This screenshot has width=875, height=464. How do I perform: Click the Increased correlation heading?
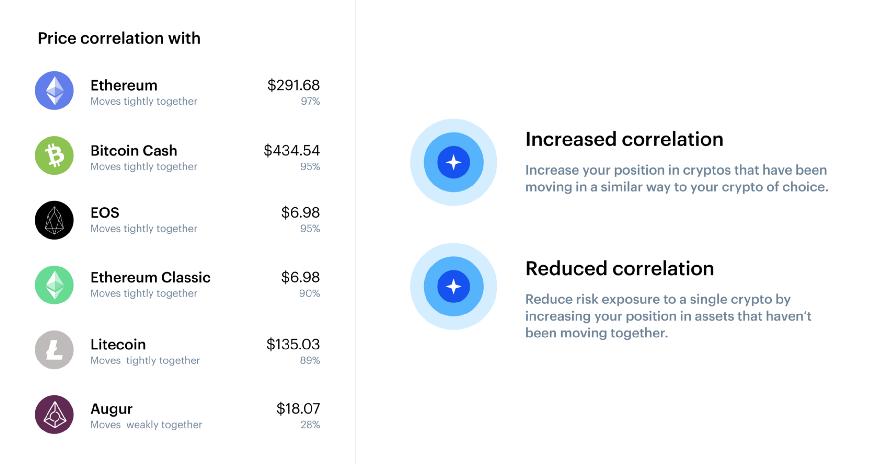(624, 140)
